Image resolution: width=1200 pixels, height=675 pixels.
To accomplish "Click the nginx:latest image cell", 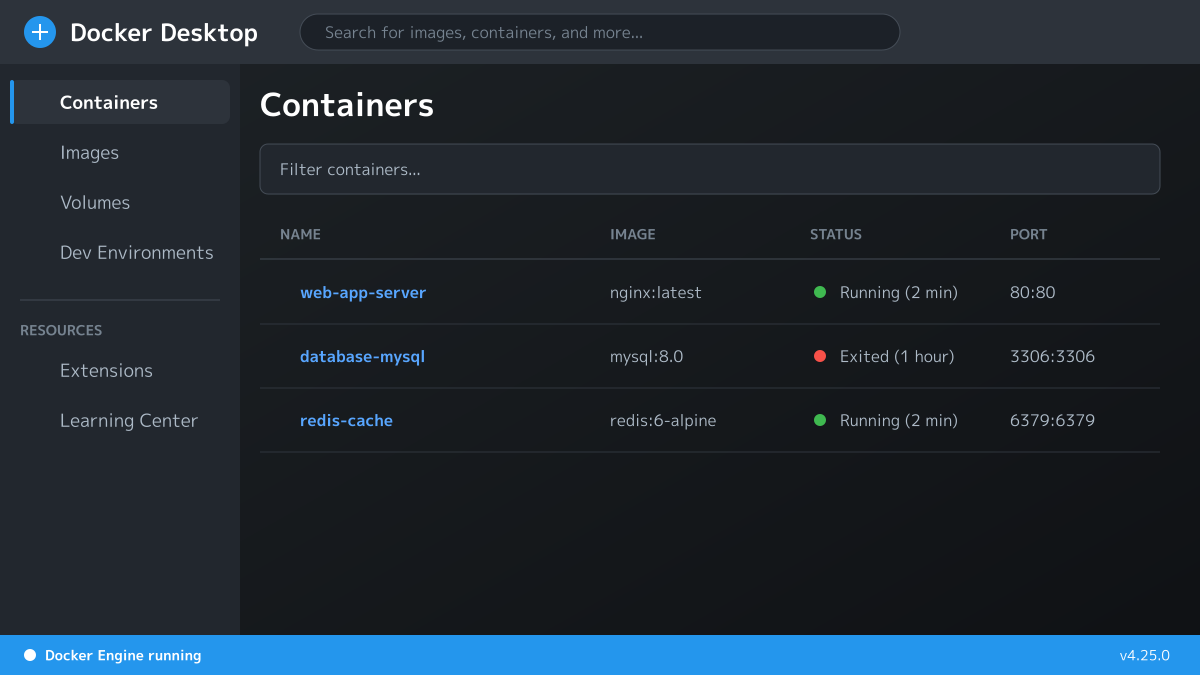I will tap(656, 292).
